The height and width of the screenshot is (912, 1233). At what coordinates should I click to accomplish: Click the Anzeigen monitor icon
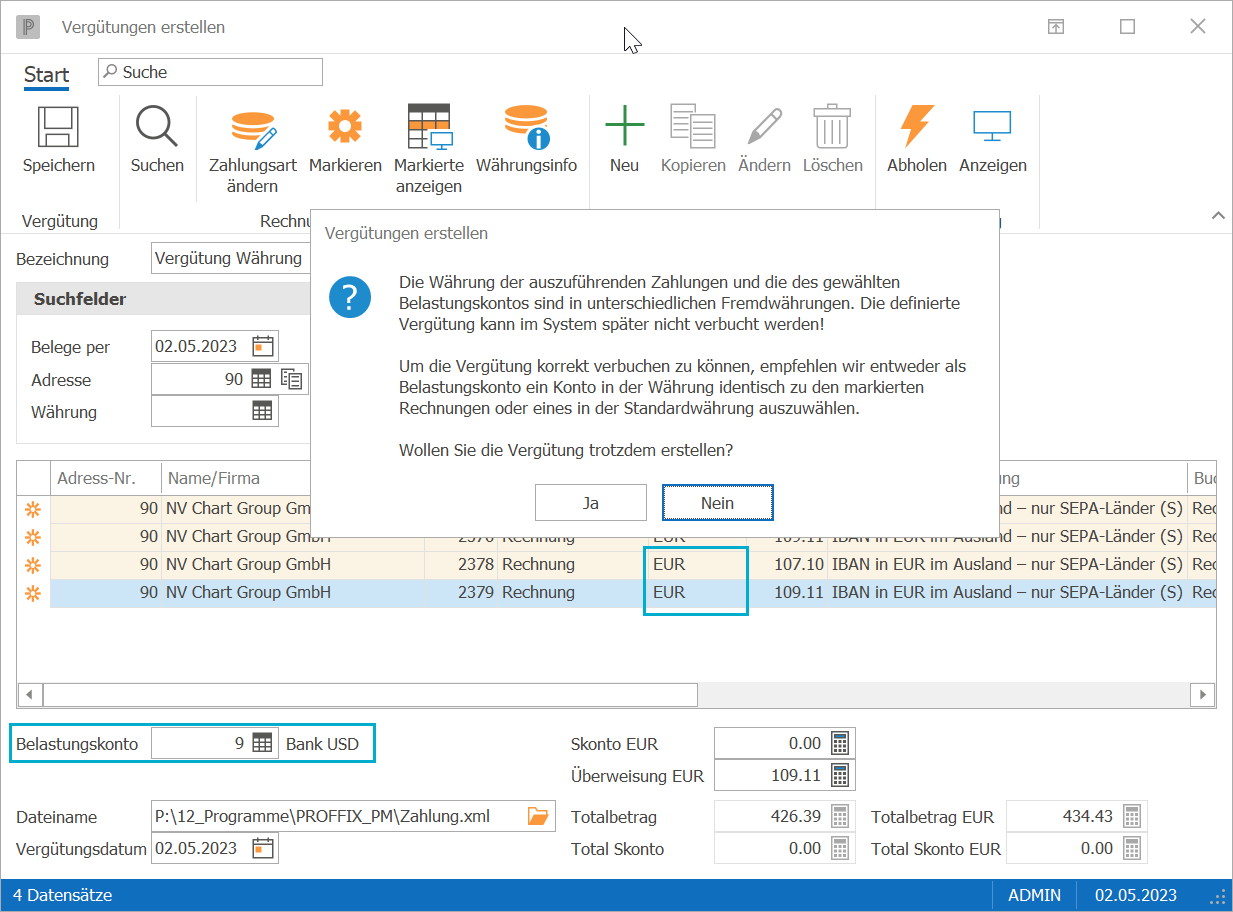click(x=992, y=127)
